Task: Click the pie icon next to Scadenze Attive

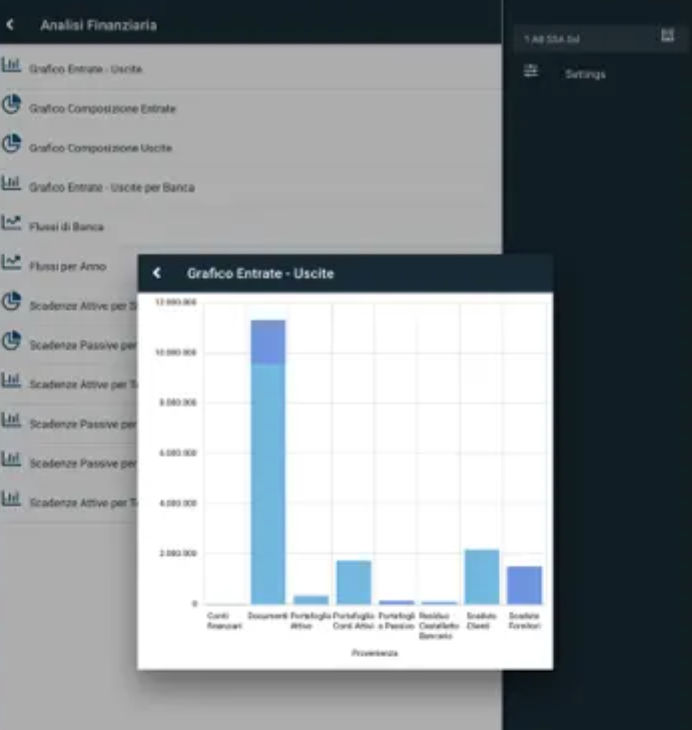Action: click(x=11, y=302)
